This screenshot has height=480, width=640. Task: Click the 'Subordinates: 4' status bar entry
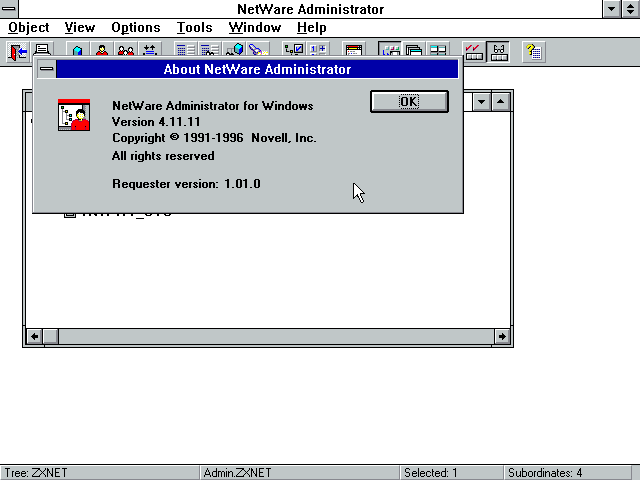pos(567,473)
